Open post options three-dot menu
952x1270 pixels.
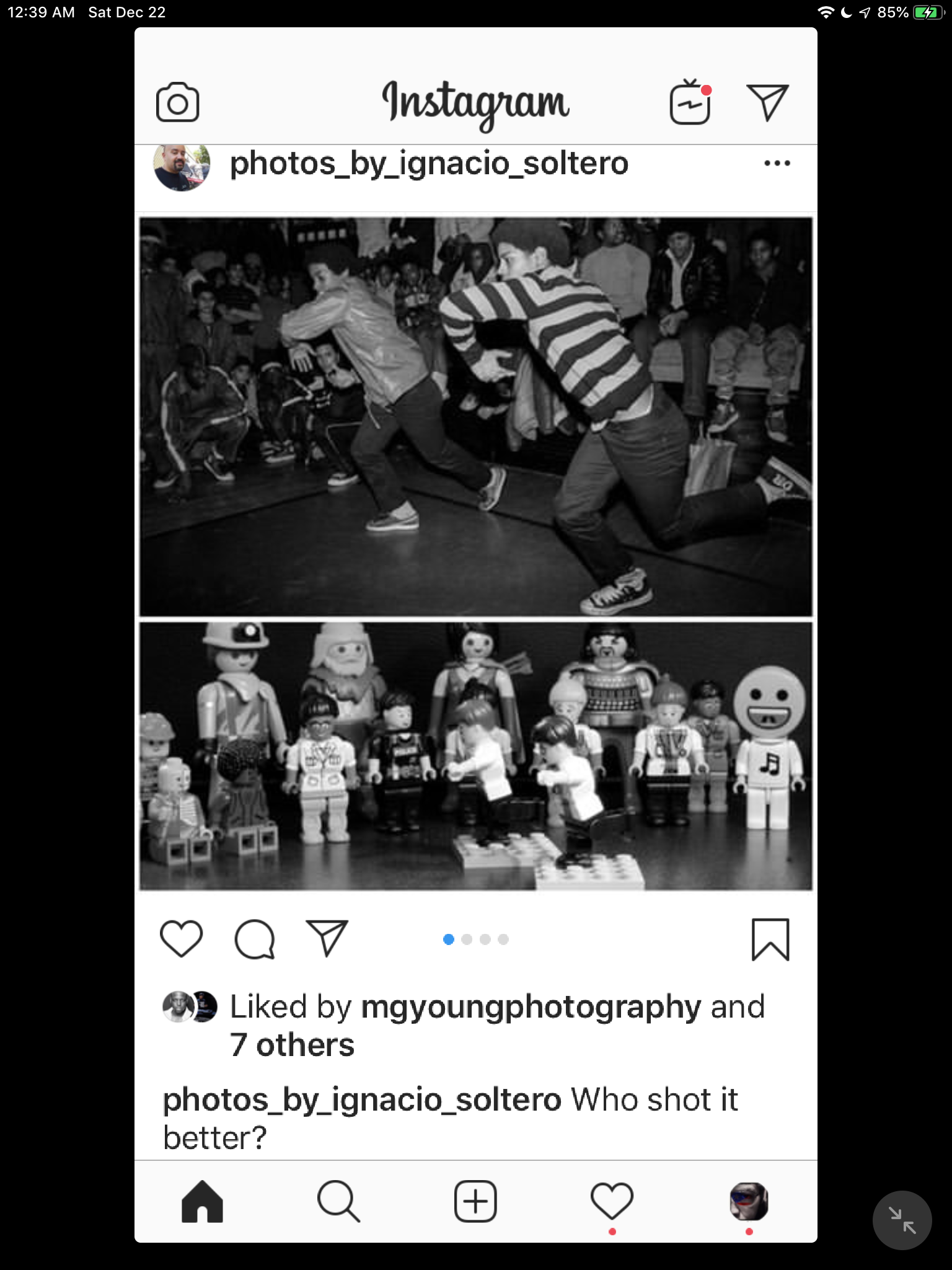[777, 164]
